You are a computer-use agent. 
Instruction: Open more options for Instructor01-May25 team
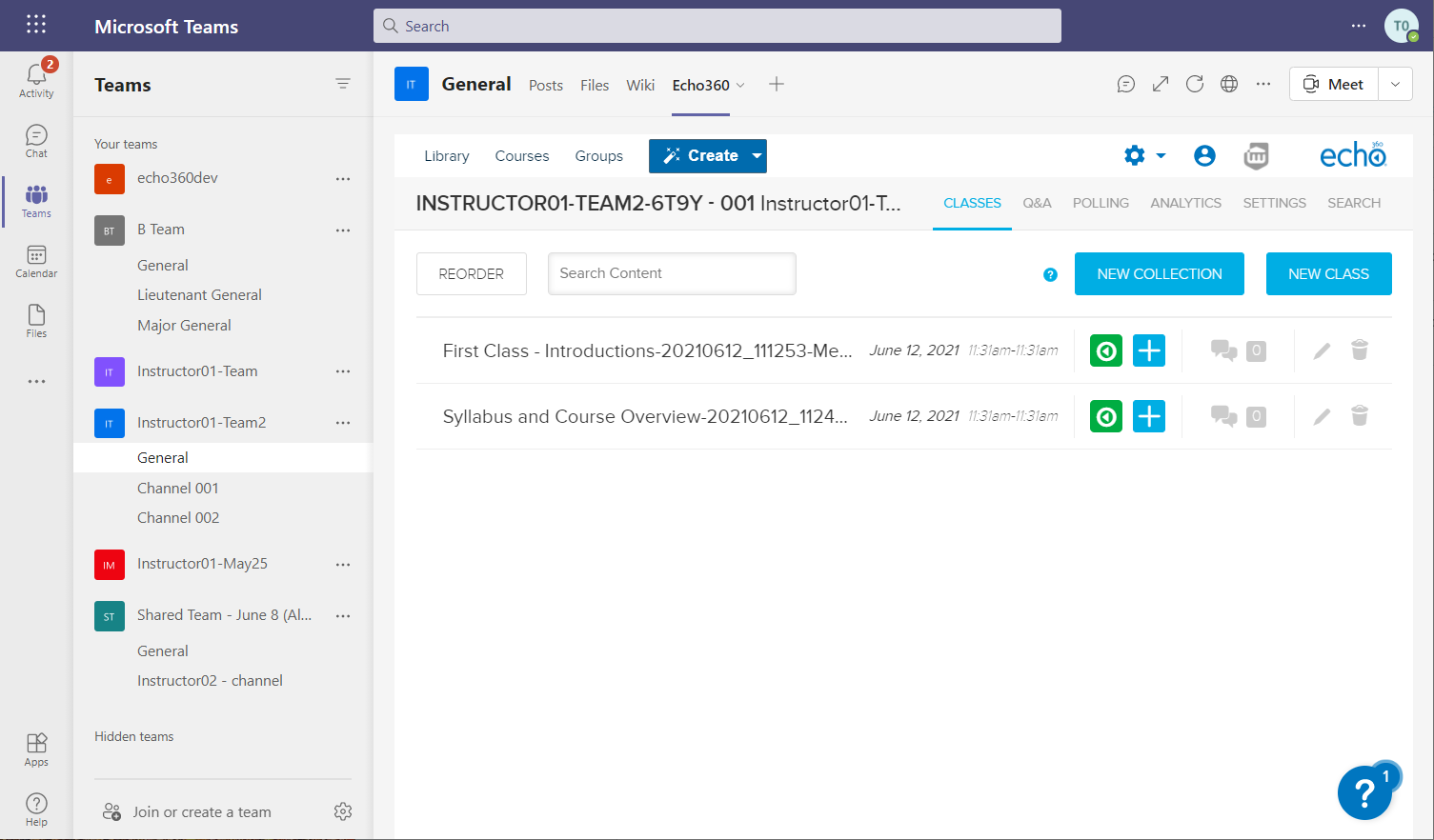[343, 564]
